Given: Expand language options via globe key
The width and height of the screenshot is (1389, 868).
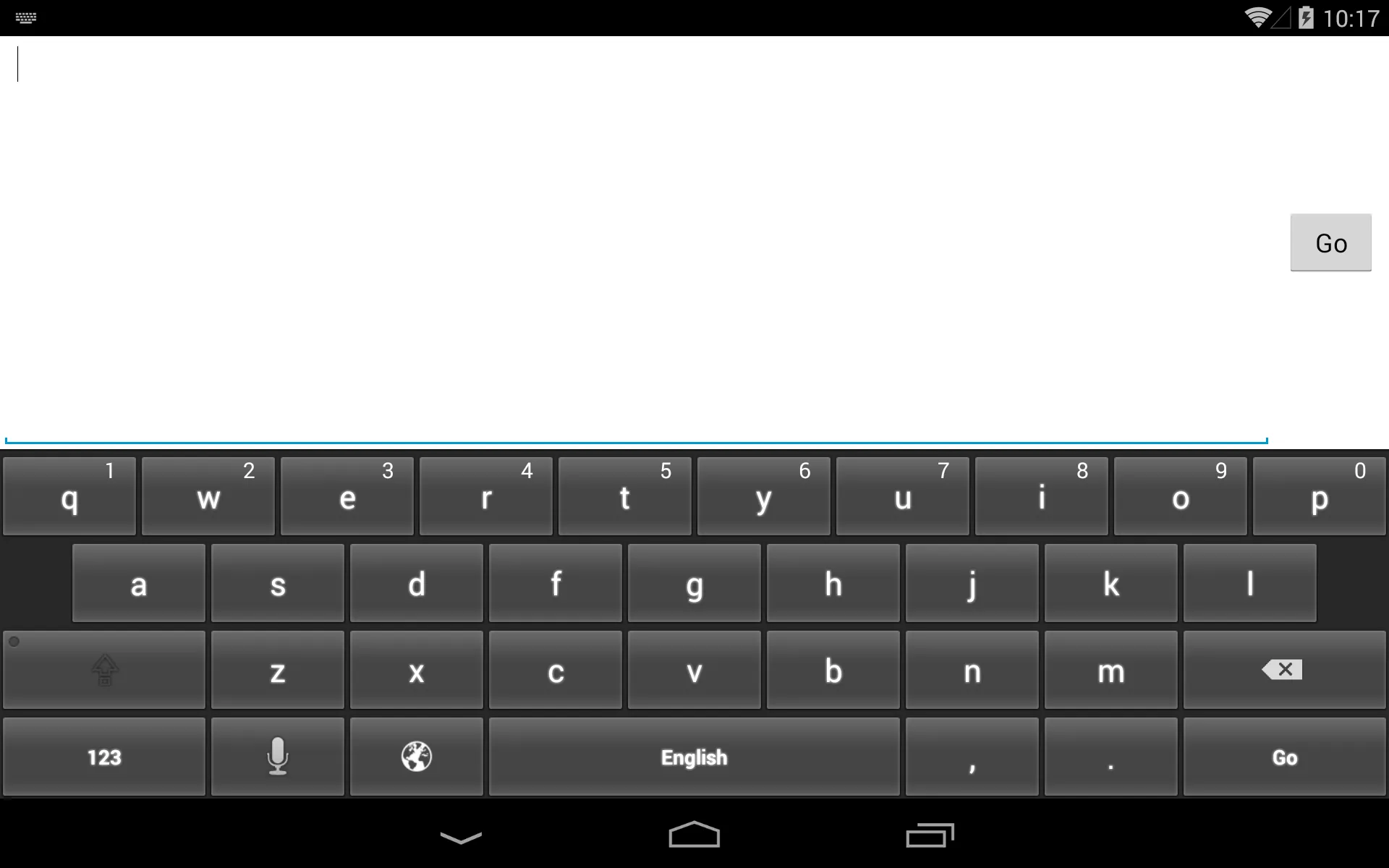Looking at the screenshot, I should (x=416, y=756).
